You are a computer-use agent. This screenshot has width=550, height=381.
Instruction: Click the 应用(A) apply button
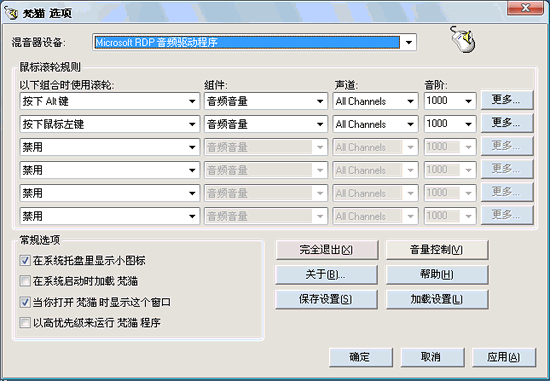click(x=504, y=357)
